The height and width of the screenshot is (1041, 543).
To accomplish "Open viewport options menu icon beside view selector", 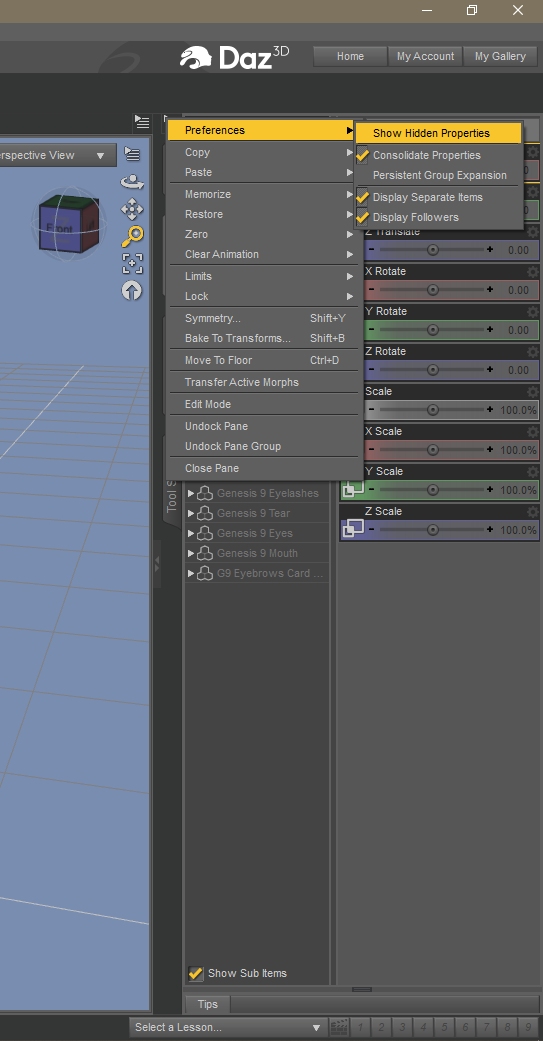I will click(133, 155).
